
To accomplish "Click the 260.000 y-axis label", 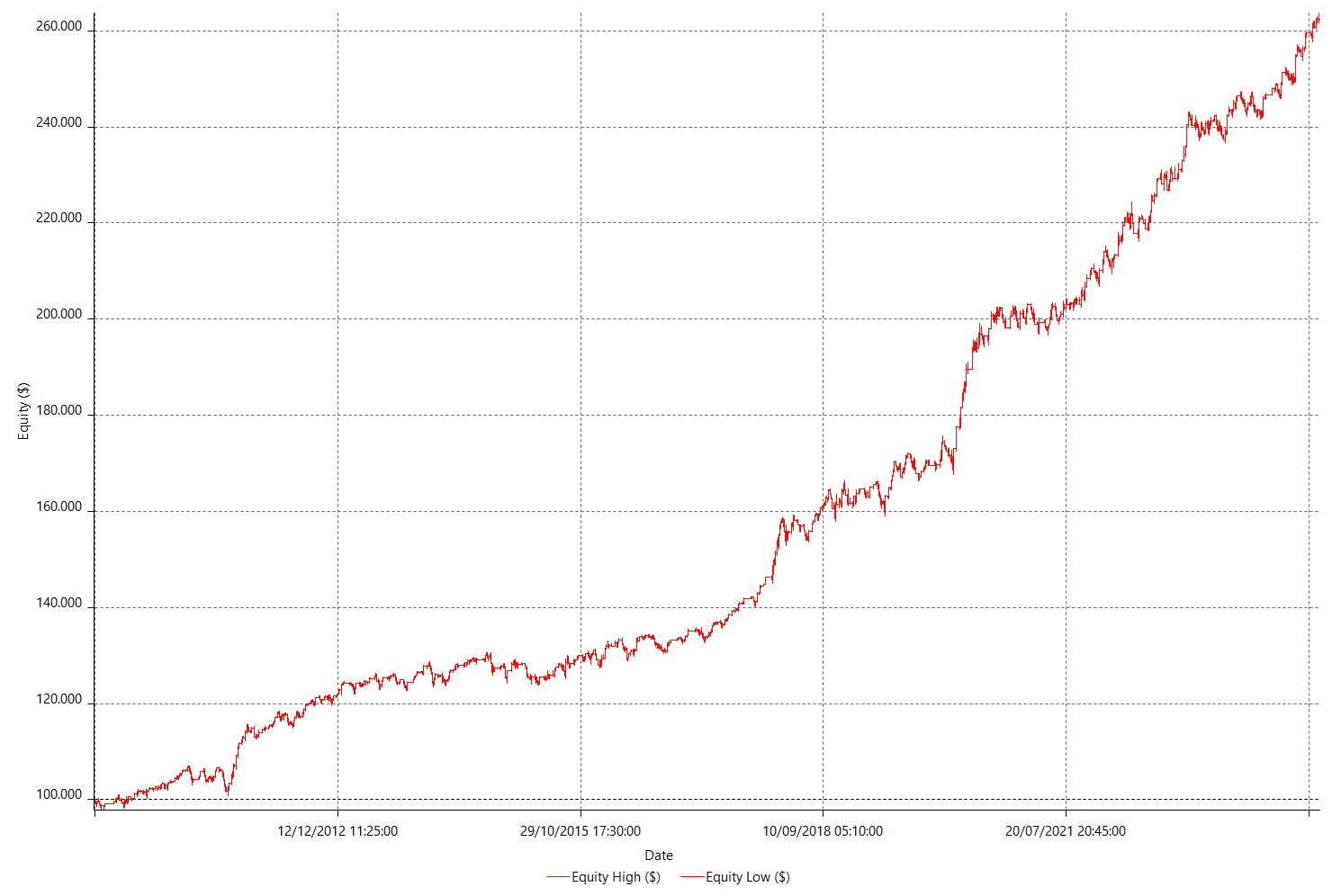I will (x=58, y=27).
